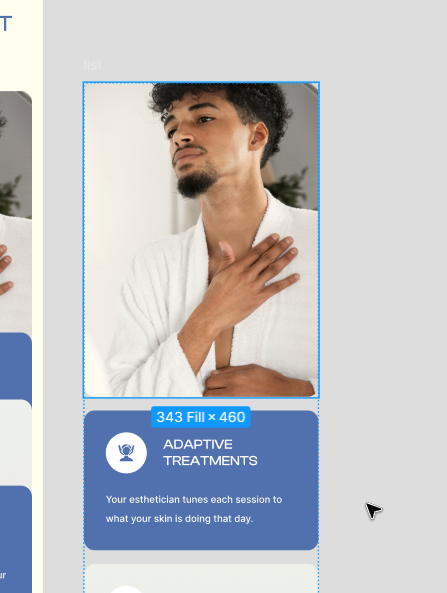This screenshot has height=593, width=447.
Task: Click the 343 Fill × 460 size badge
Action: (201, 417)
